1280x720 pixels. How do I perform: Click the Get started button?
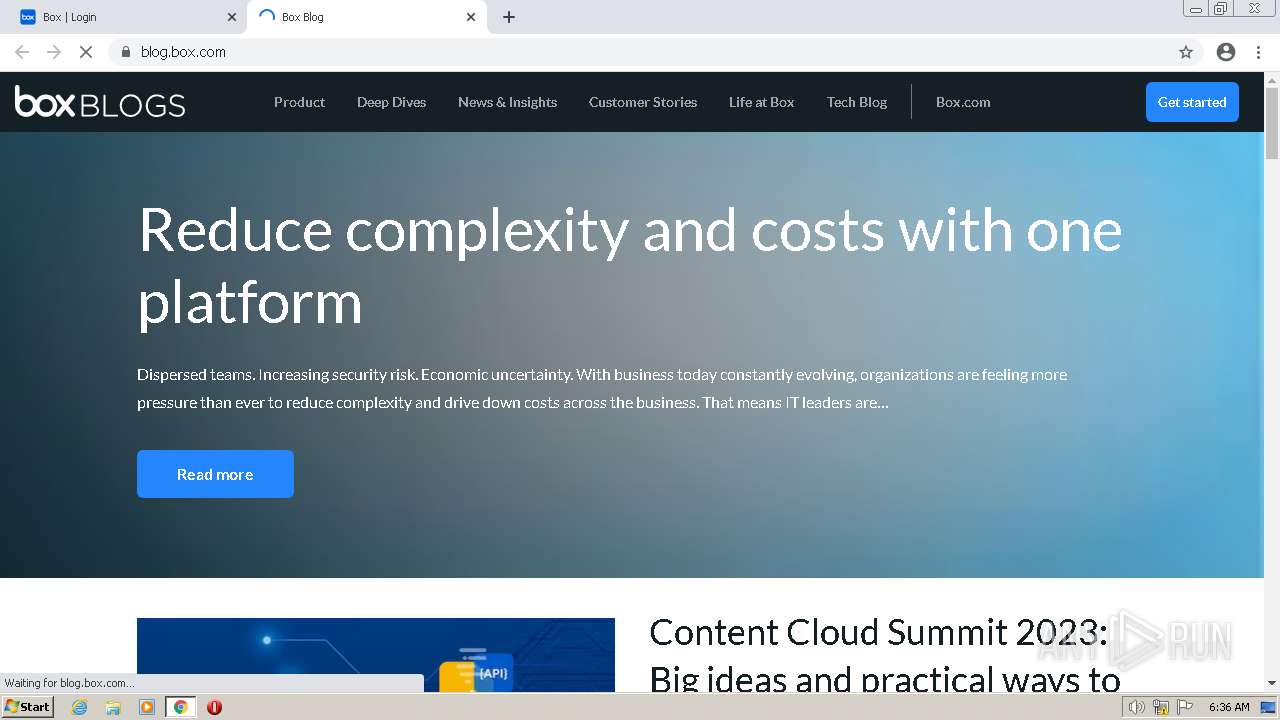1192,102
